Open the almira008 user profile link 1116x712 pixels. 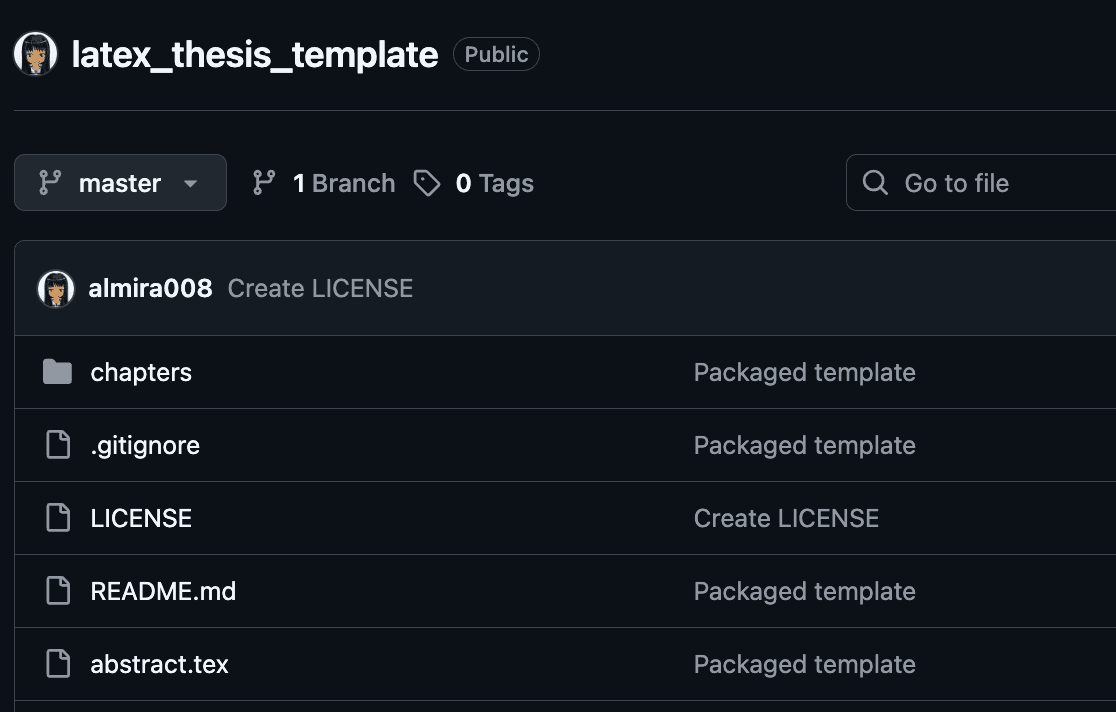coord(150,288)
